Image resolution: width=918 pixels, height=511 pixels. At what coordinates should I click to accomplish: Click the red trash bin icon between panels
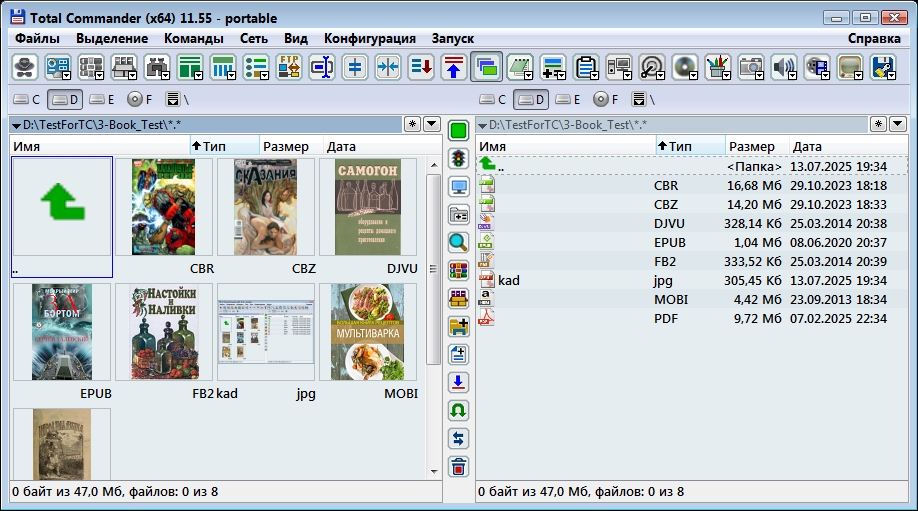click(x=458, y=467)
